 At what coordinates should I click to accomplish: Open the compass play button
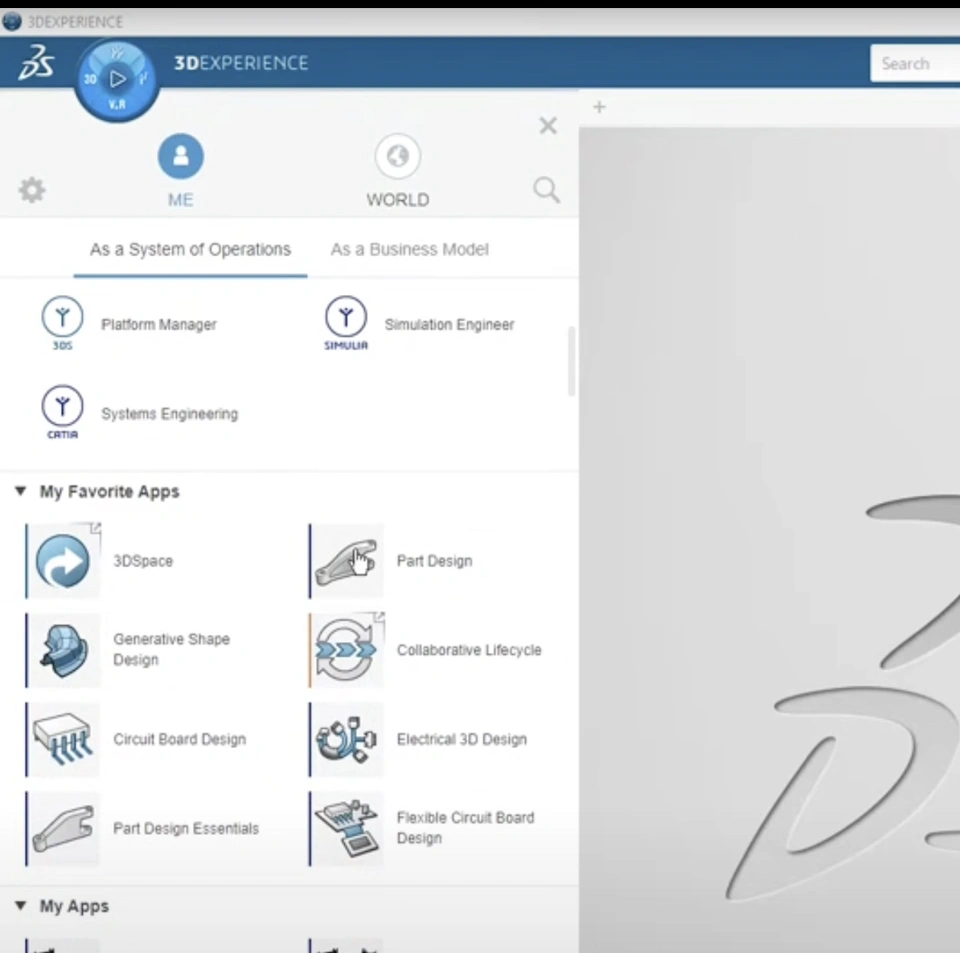[x=117, y=78]
